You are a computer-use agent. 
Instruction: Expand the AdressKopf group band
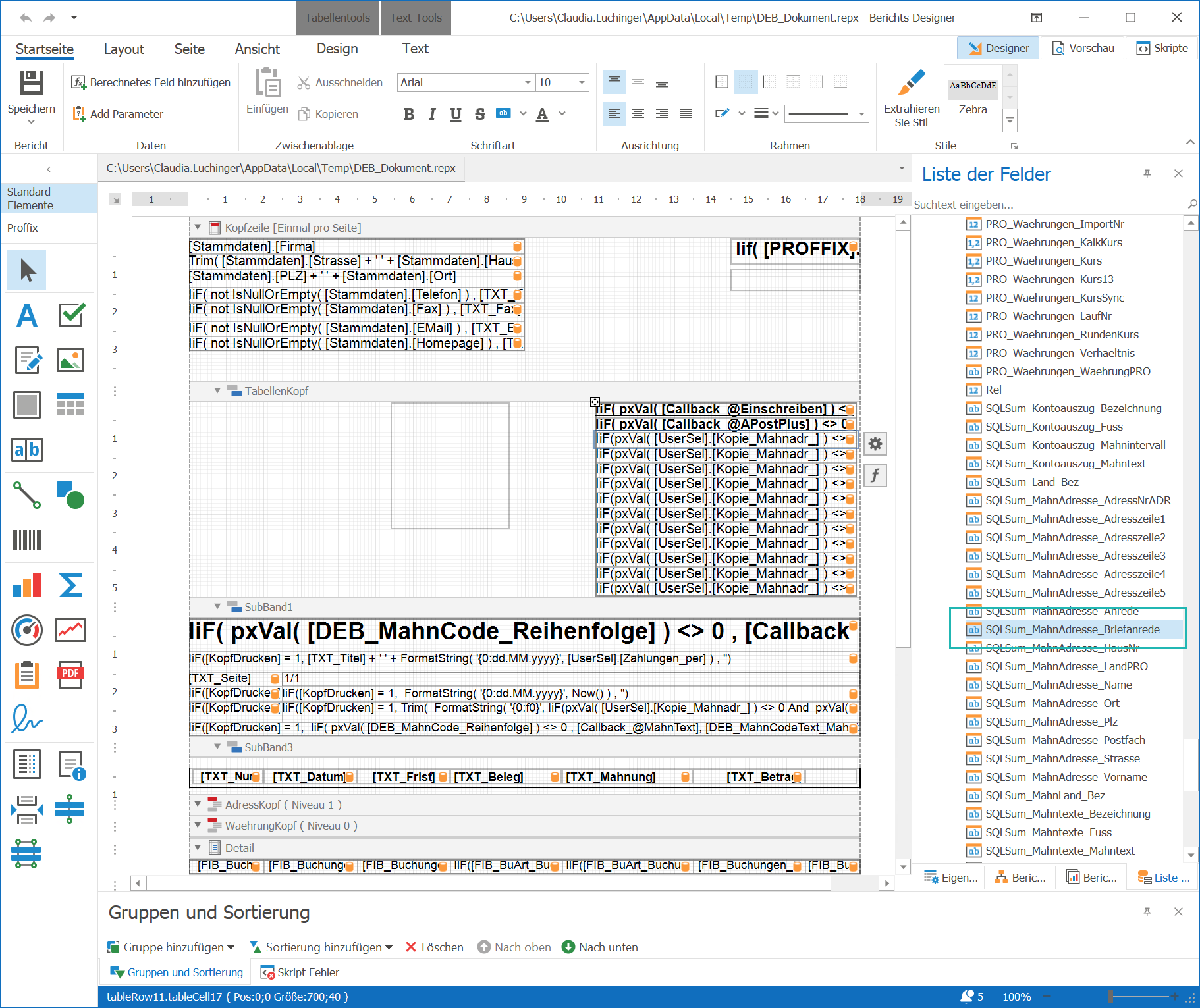(x=198, y=804)
